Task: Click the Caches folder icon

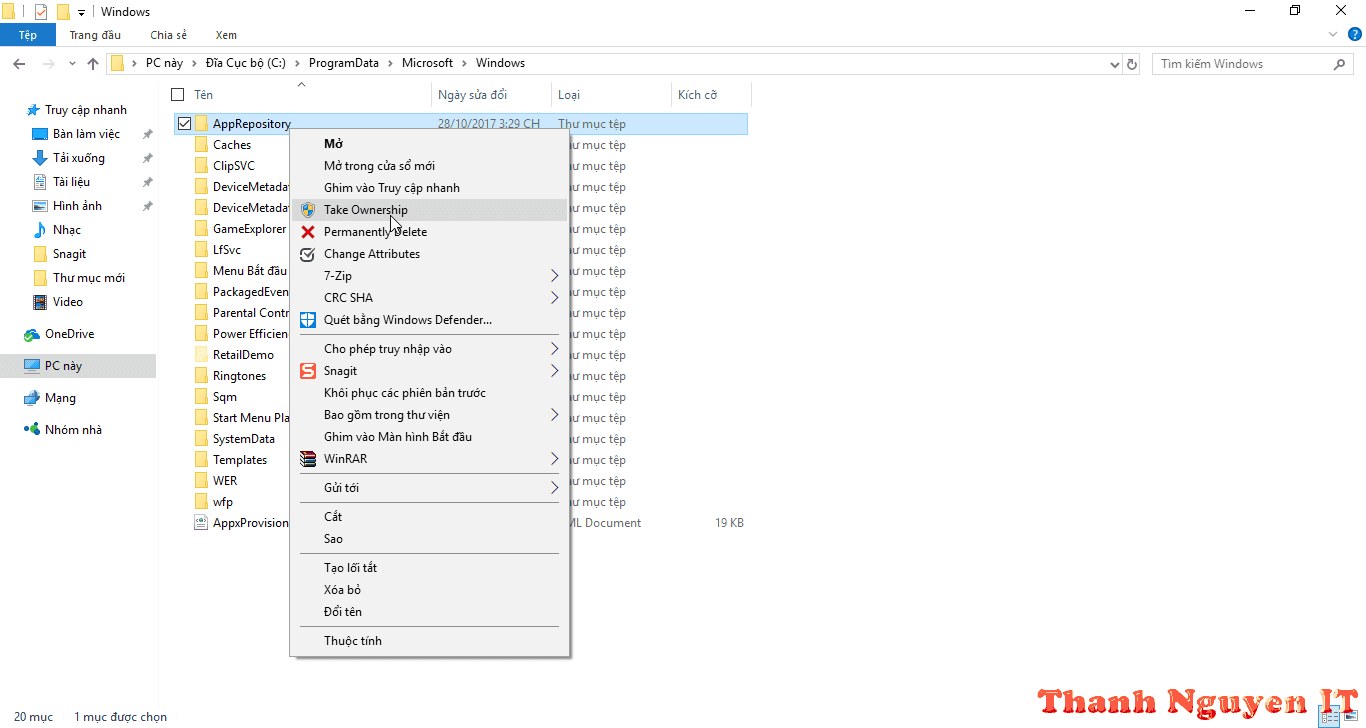Action: click(201, 145)
